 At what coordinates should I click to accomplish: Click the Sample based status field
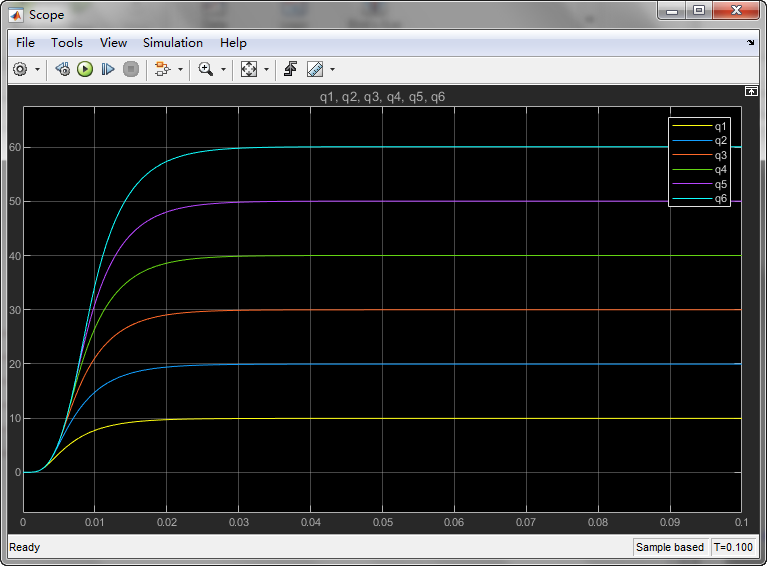(670, 547)
